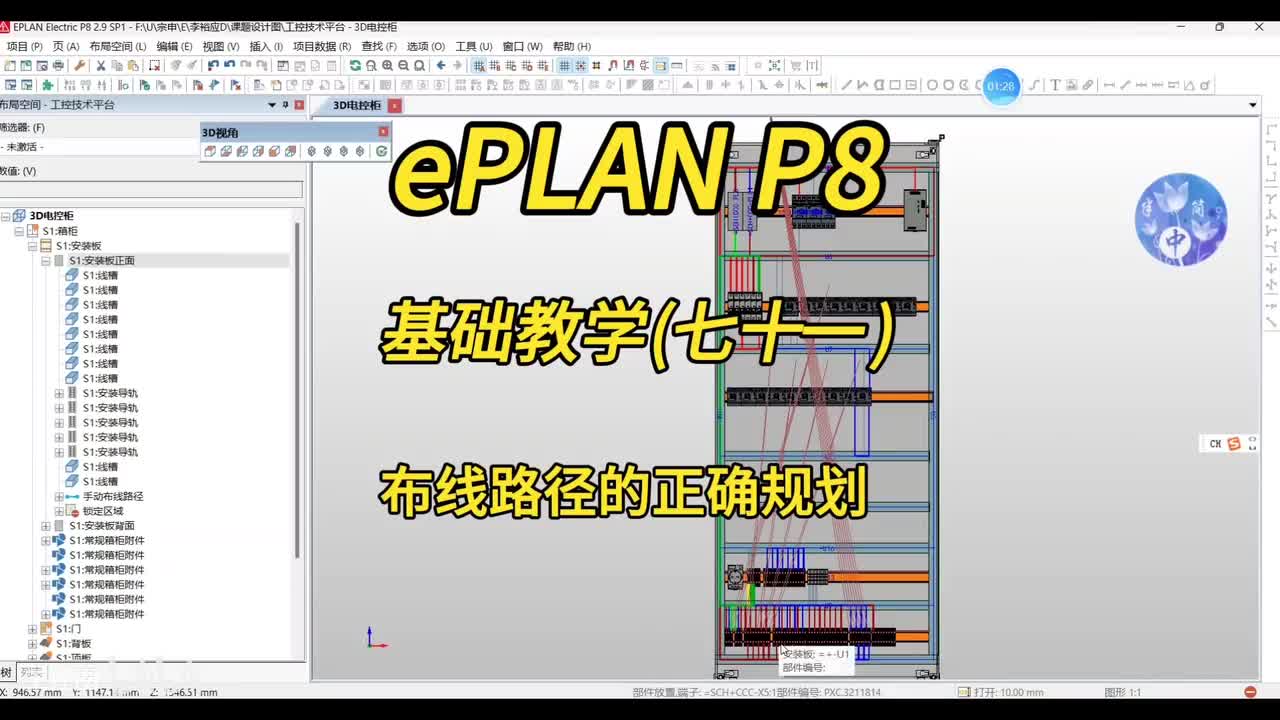
Task: Open the 布局空间 (L) menu
Action: 118,46
